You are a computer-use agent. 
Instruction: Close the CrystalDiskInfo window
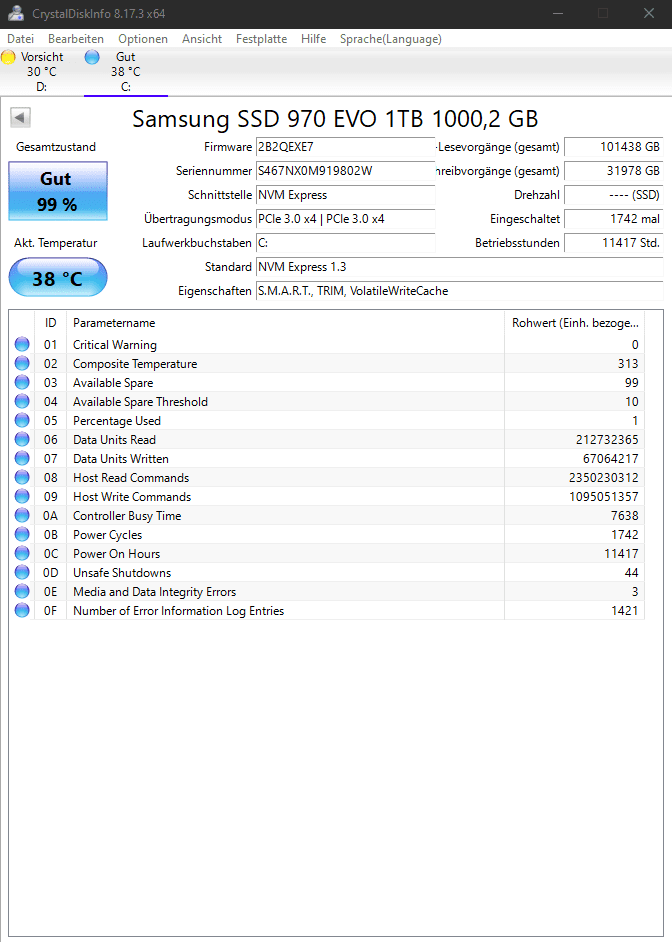tap(649, 13)
